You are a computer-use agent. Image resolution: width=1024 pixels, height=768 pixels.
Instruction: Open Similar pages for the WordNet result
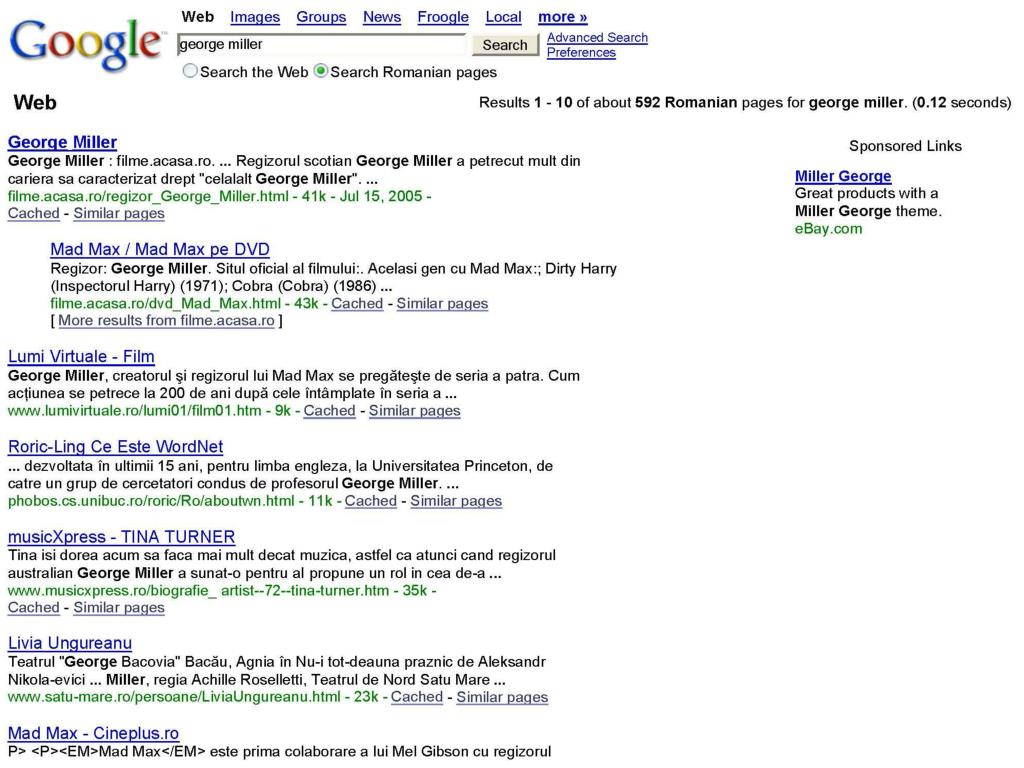point(456,501)
